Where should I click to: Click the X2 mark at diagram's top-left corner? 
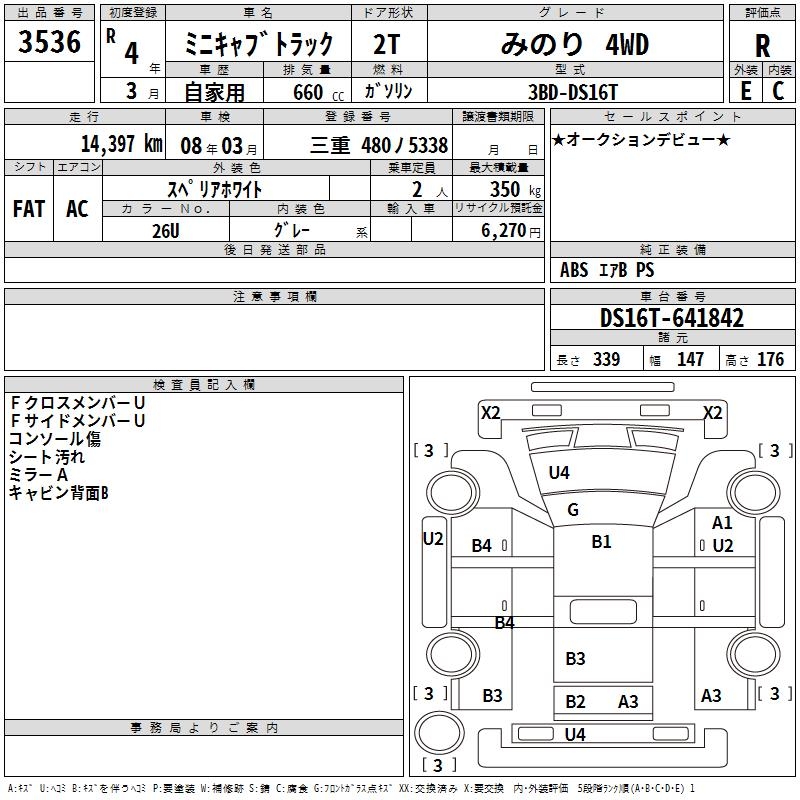[x=490, y=412]
